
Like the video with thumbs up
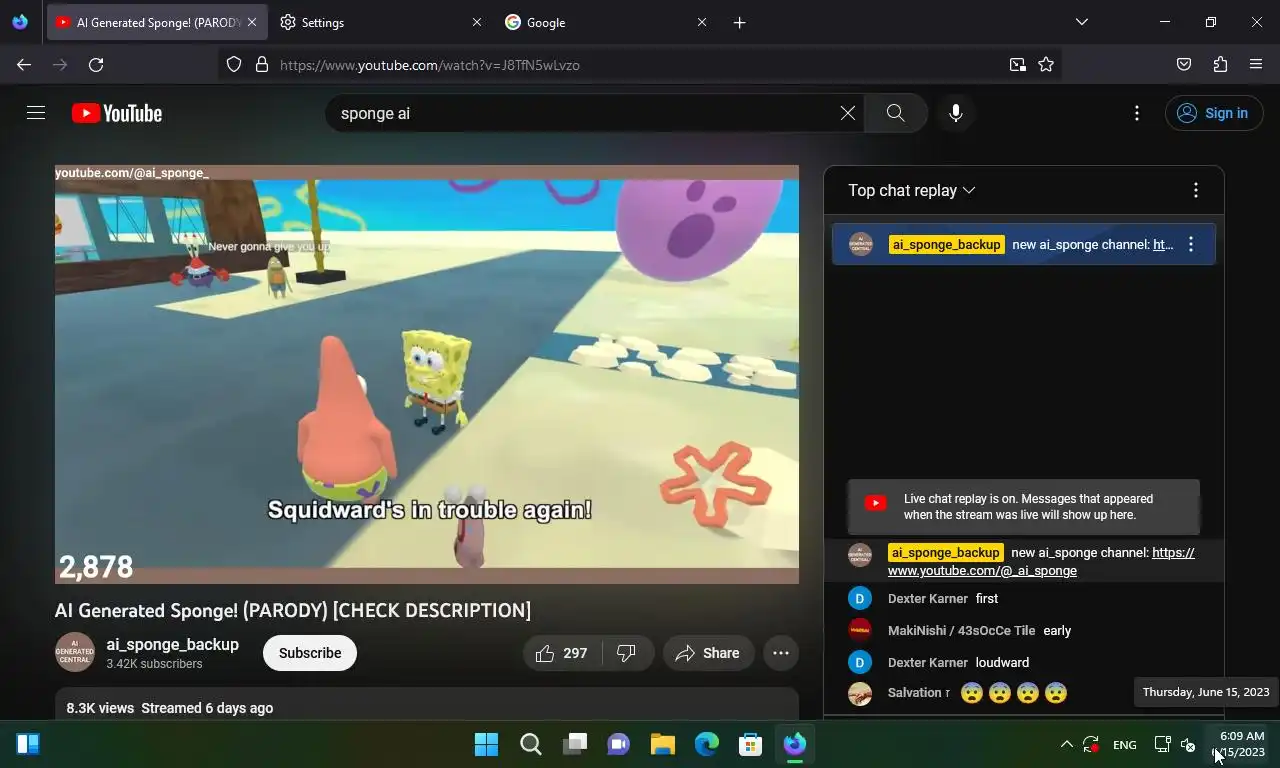[x=562, y=653]
